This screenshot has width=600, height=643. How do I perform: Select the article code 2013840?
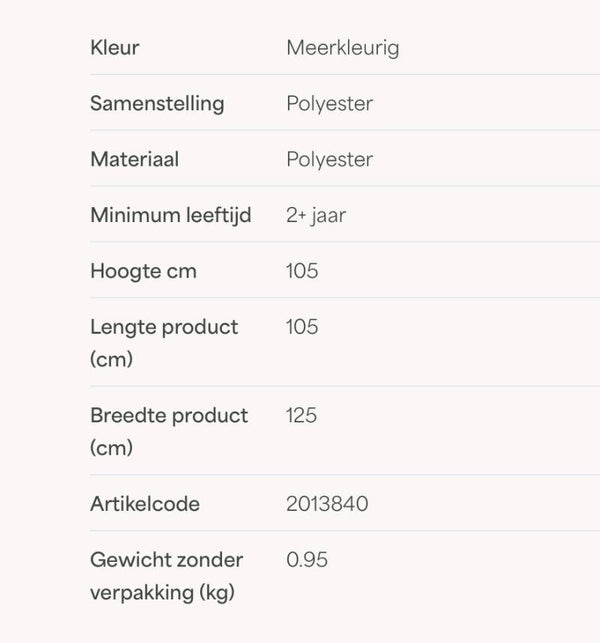[x=327, y=504]
